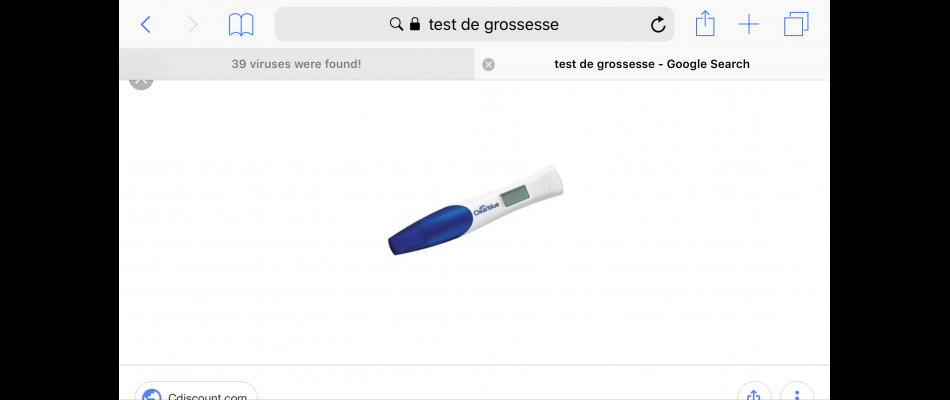Open the Safari share sheet in toolbar

pyautogui.click(x=705, y=24)
